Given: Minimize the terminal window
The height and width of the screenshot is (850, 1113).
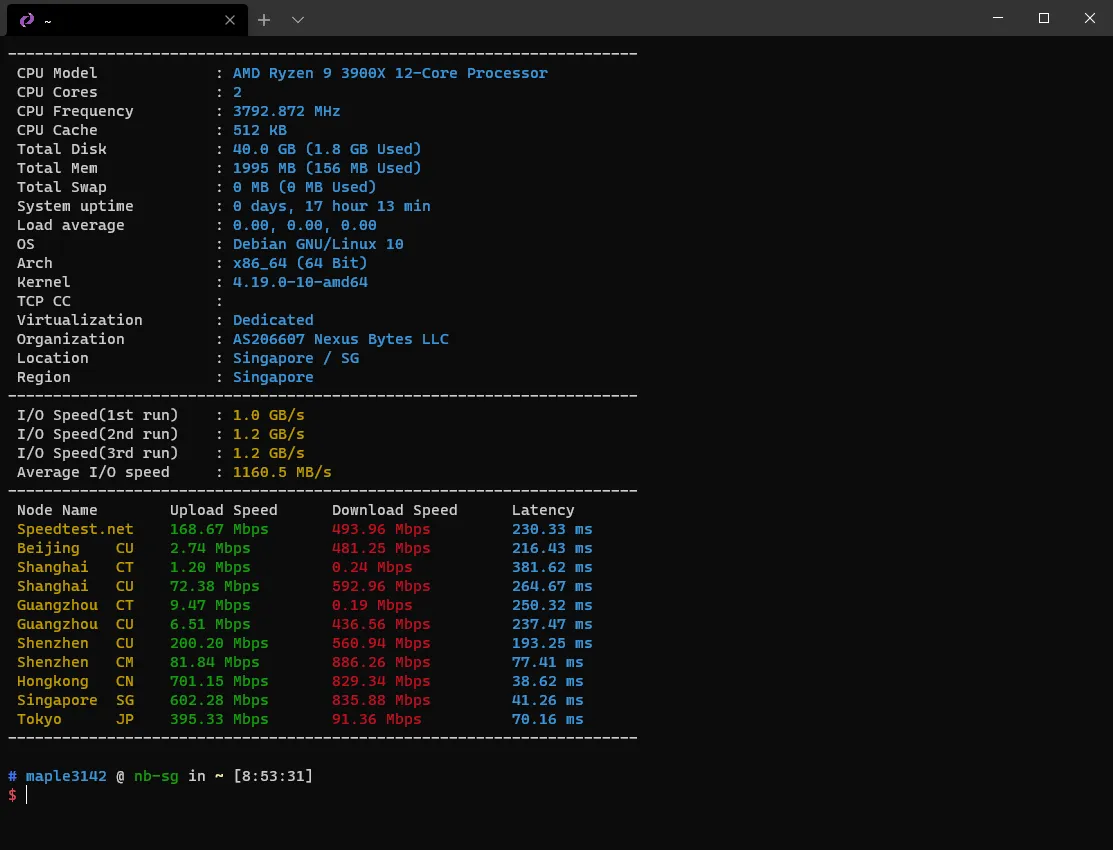Looking at the screenshot, I should [998, 18].
